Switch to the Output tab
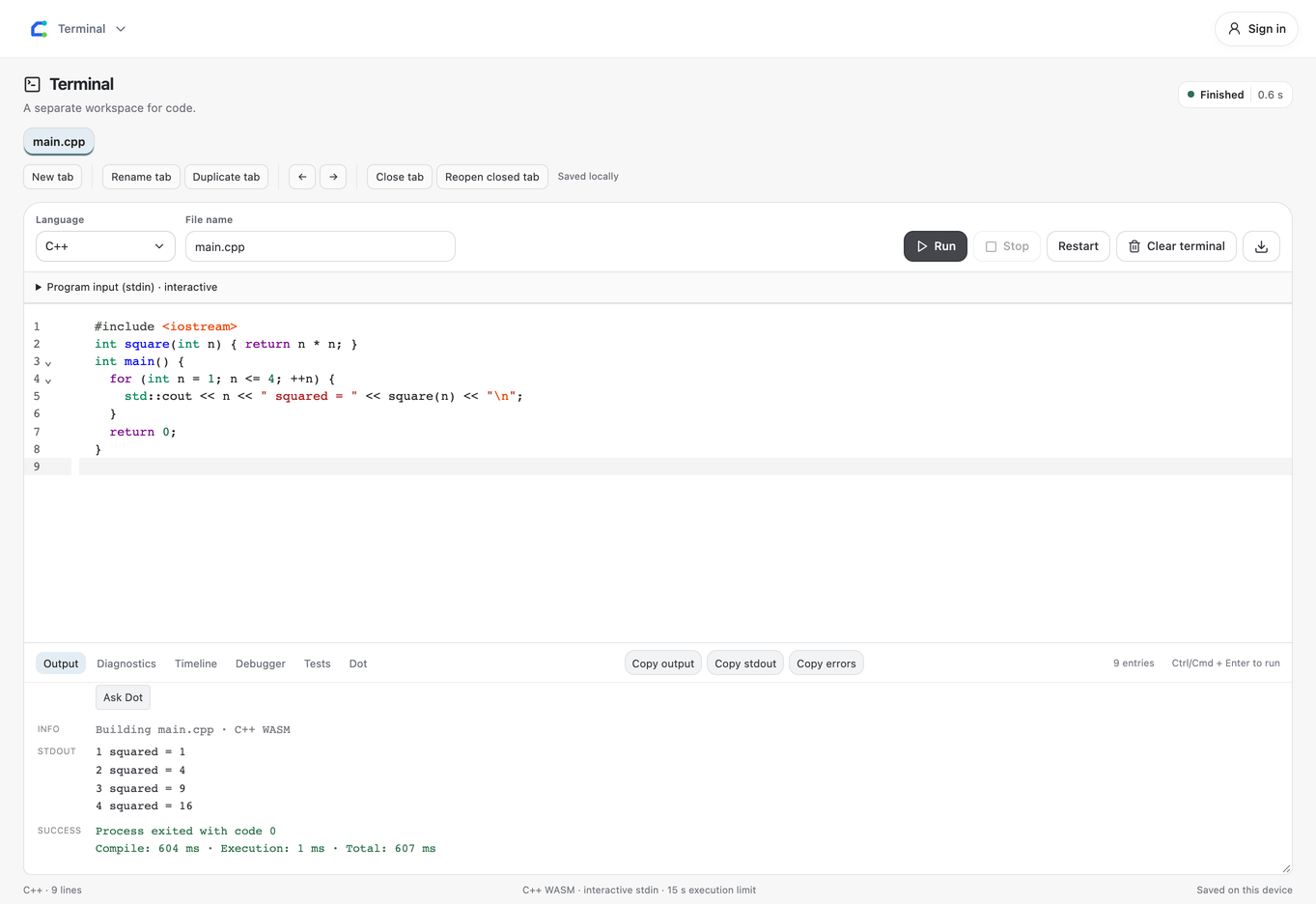Viewport: 1316px width, 904px height. pyautogui.click(x=61, y=664)
